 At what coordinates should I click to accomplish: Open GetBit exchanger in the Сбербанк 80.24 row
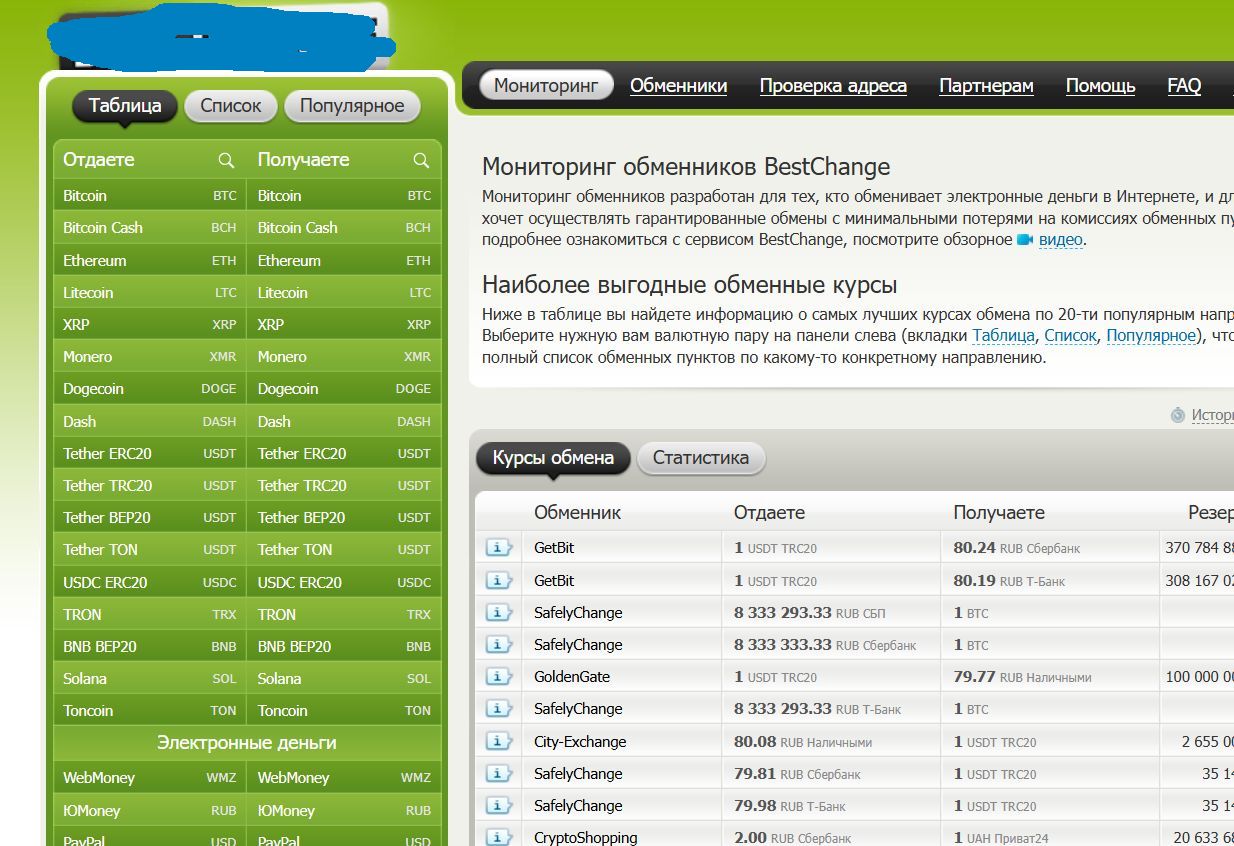(x=554, y=548)
